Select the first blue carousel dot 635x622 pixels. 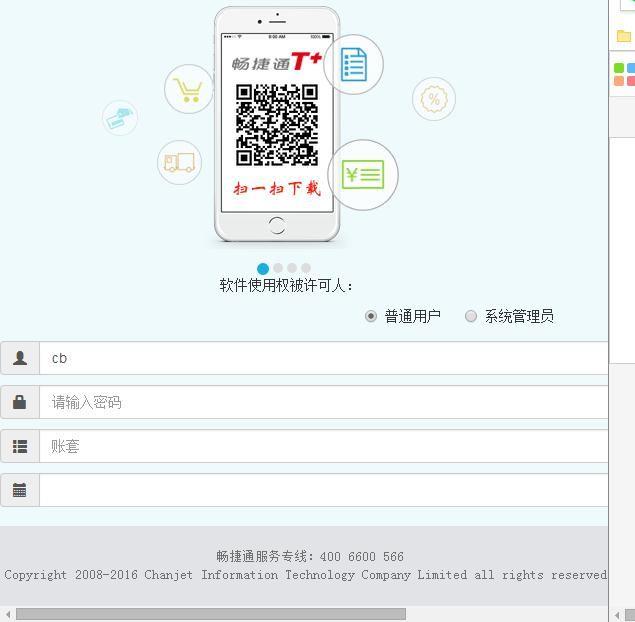click(x=263, y=268)
